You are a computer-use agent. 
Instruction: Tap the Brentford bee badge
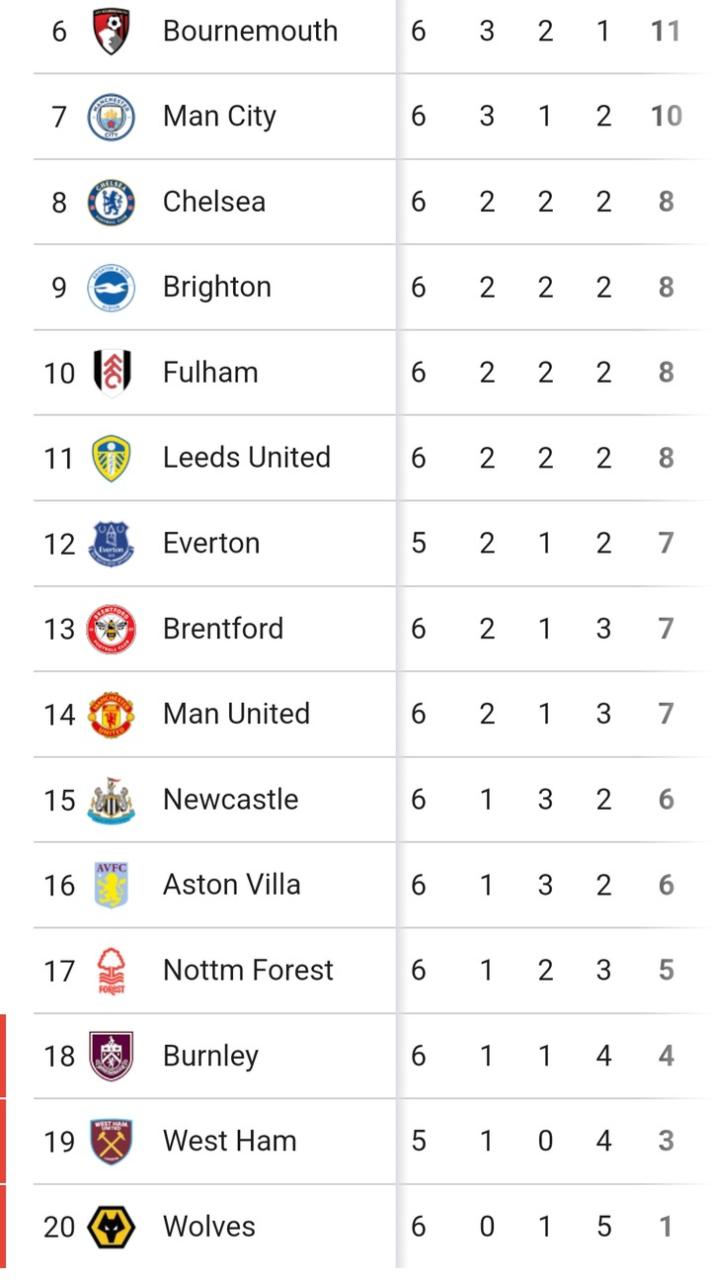tap(111, 629)
